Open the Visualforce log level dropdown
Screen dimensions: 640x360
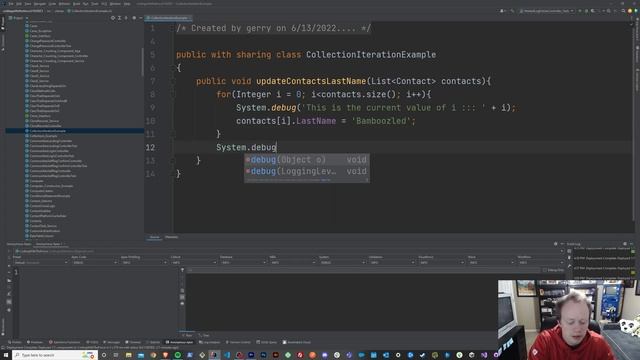(x=441, y=262)
